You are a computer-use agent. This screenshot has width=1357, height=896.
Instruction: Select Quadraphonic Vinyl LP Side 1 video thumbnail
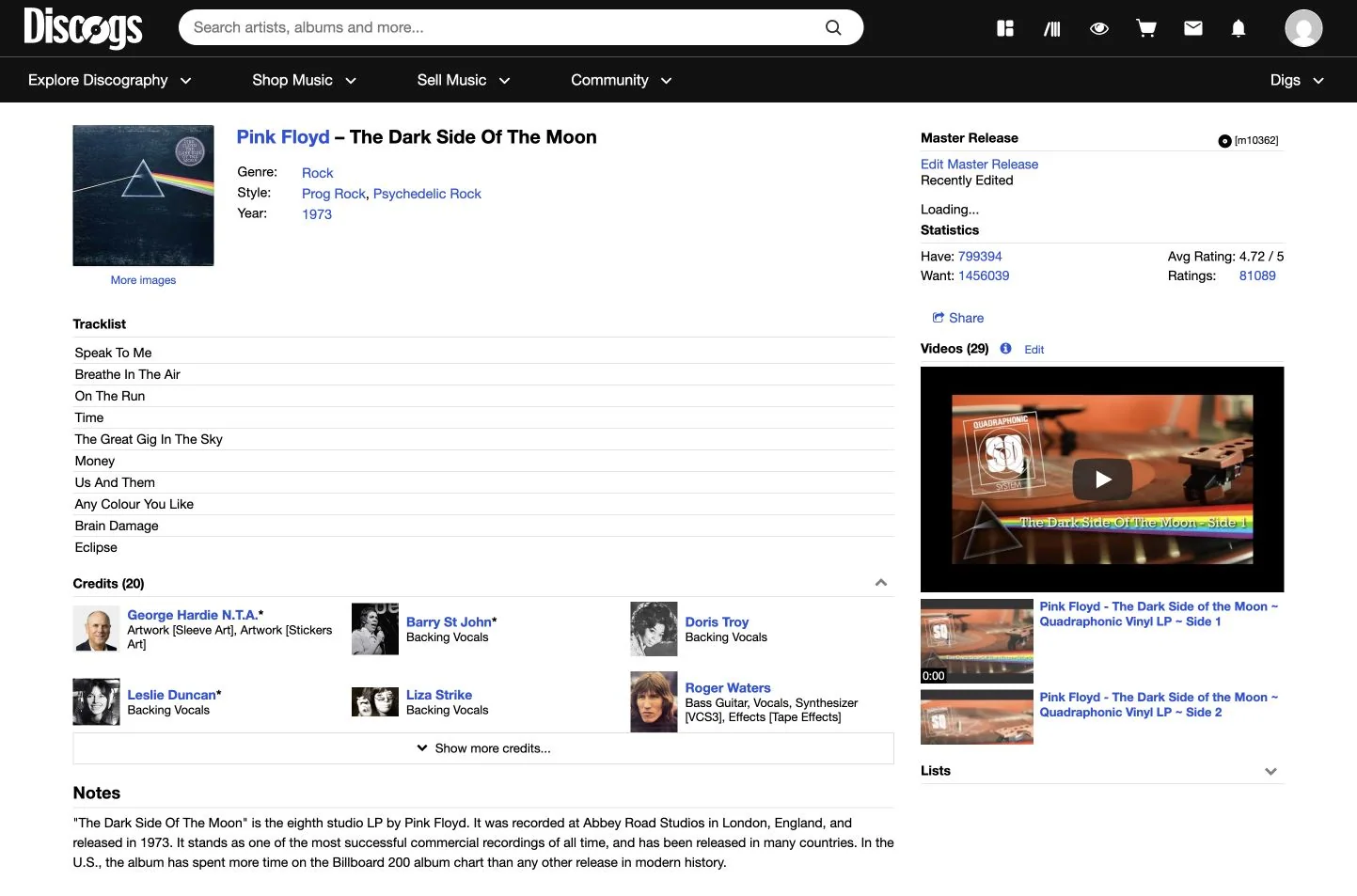coord(977,641)
